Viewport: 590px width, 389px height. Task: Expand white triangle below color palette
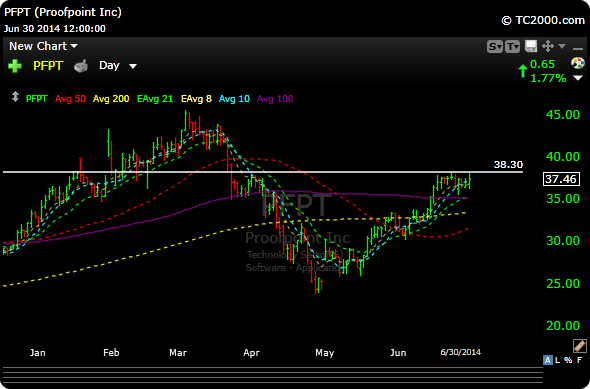[578, 78]
